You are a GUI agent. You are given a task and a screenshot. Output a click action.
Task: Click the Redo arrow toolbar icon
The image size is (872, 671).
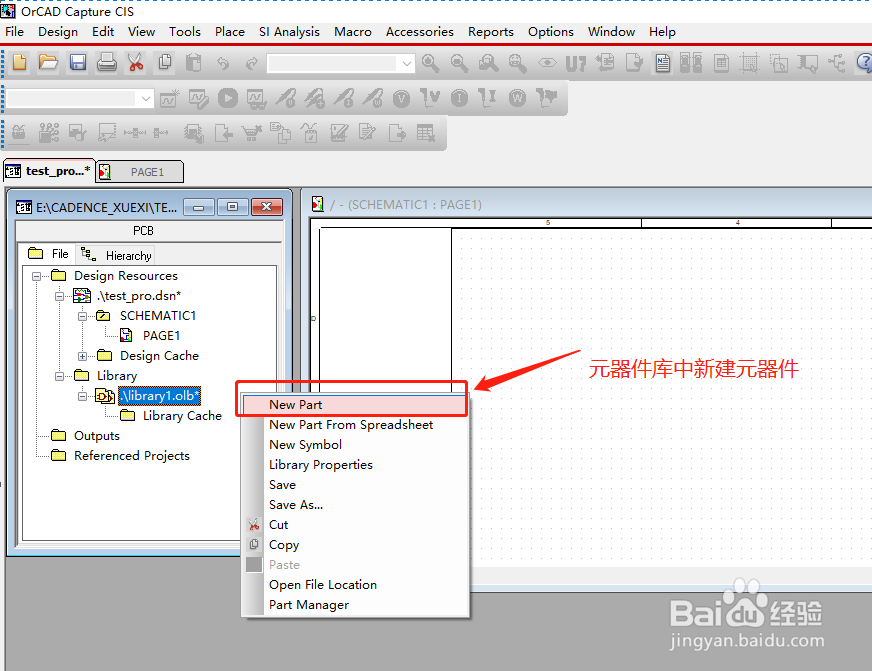click(252, 63)
